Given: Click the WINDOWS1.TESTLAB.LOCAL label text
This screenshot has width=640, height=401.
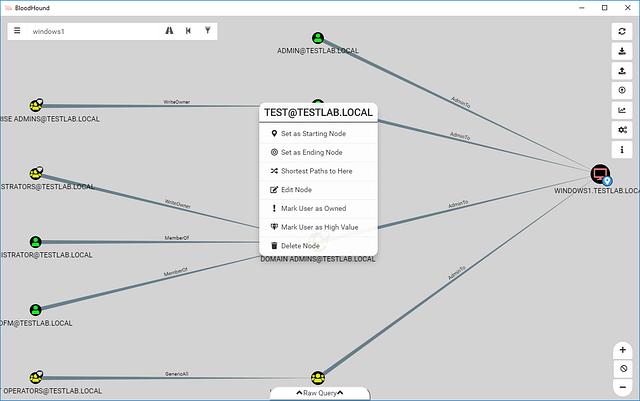Looking at the screenshot, I should pyautogui.click(x=597, y=191).
